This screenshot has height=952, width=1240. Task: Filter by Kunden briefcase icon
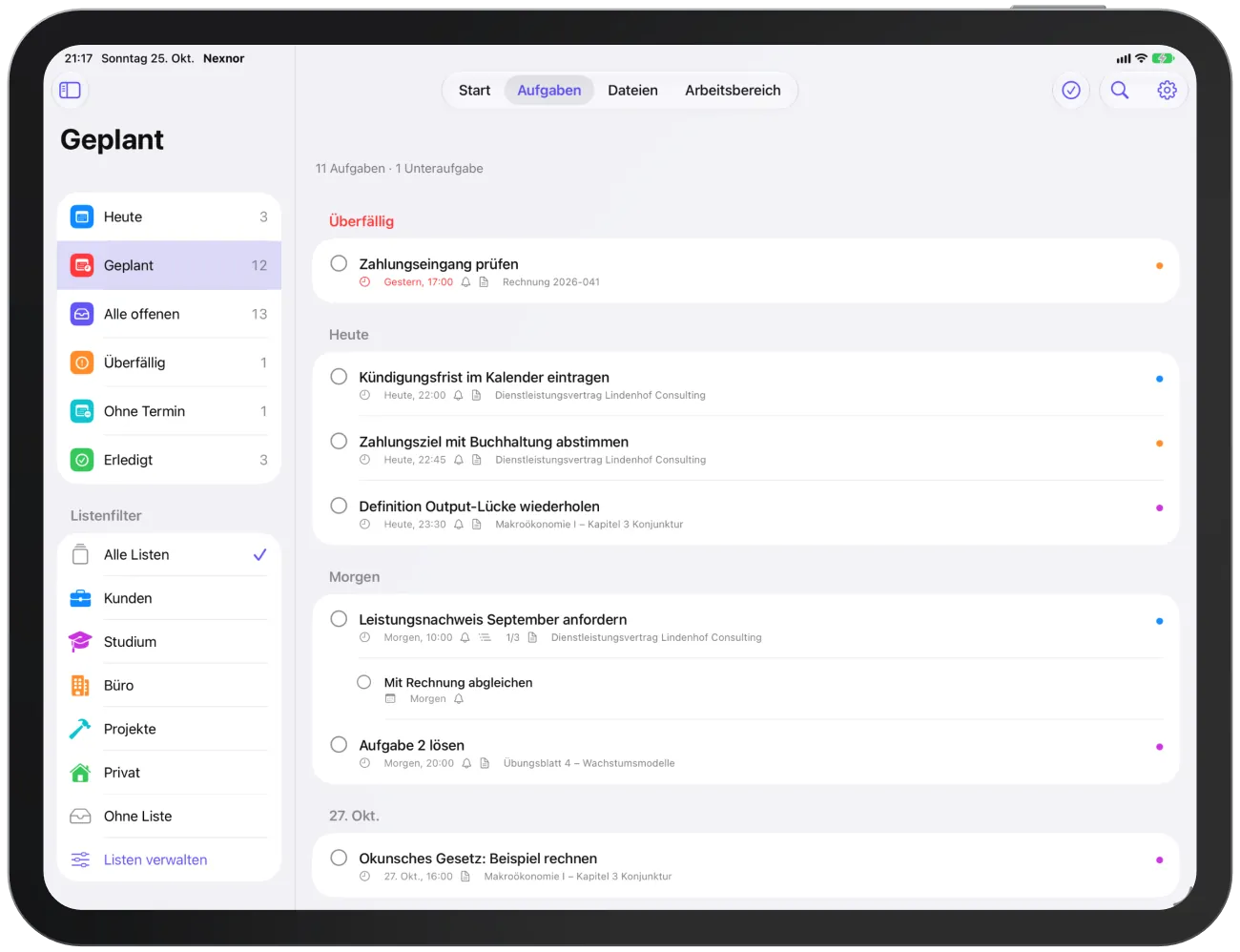click(x=81, y=599)
